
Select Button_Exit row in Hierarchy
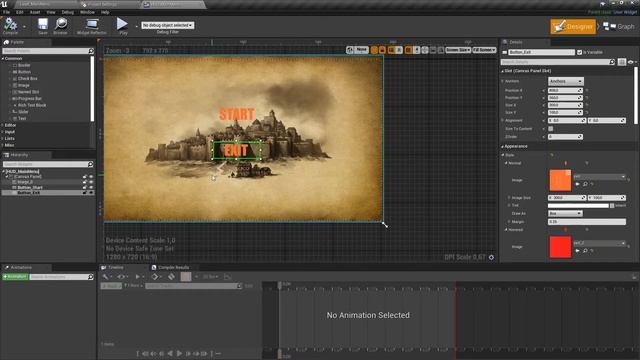tap(47, 193)
